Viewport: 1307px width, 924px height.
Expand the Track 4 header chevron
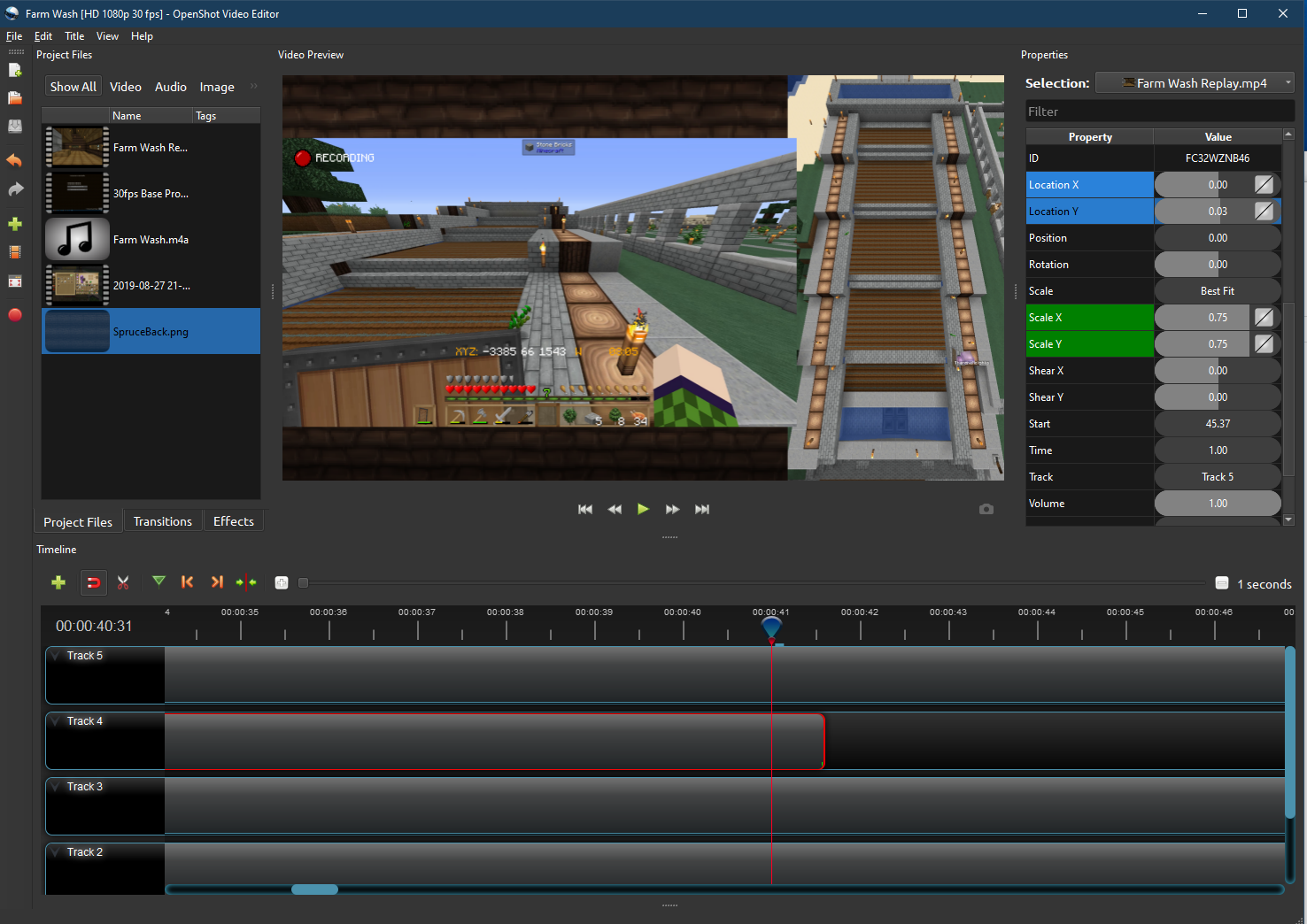pos(56,721)
